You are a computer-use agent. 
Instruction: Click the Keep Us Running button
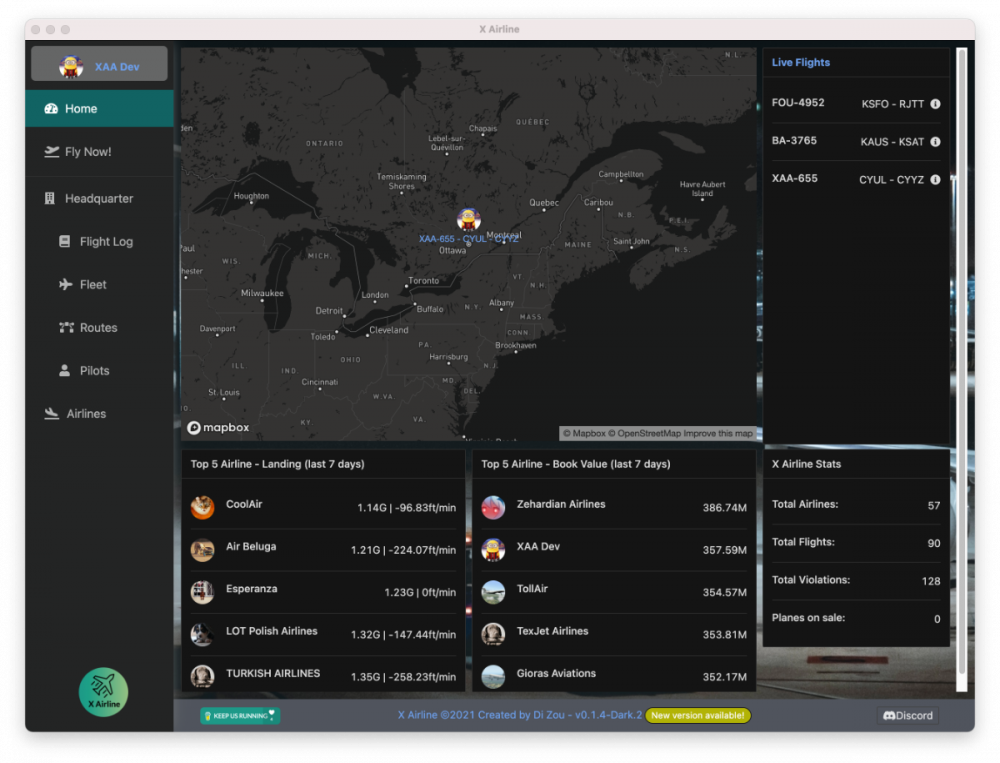click(240, 716)
